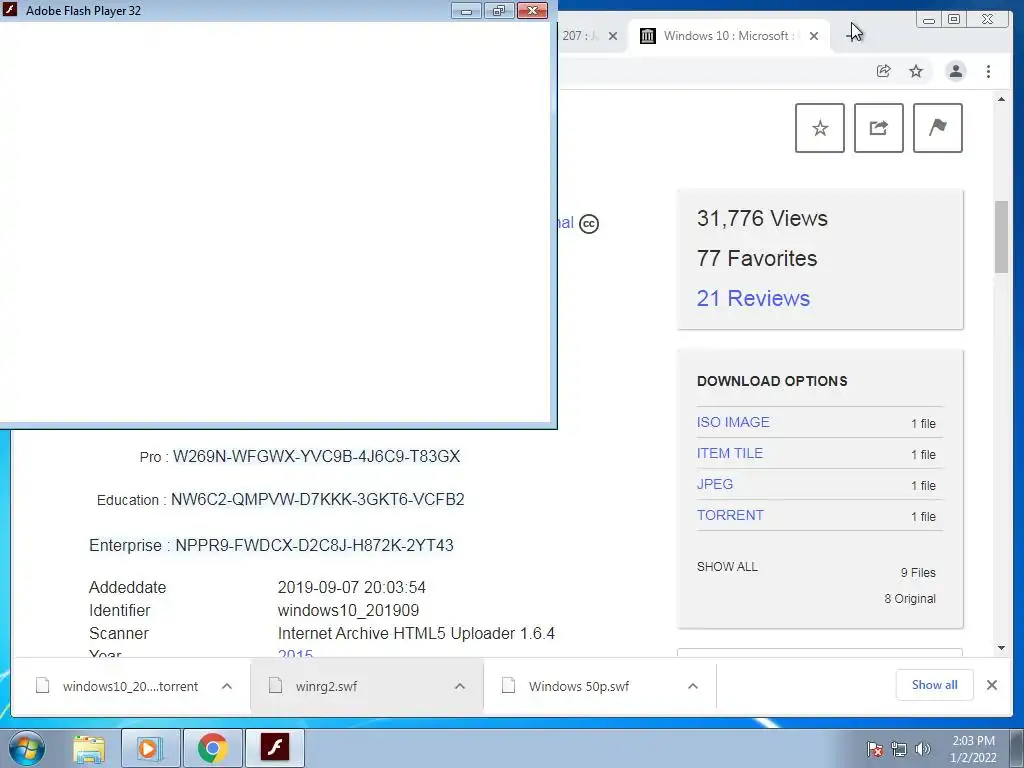Click the Flag item button
1024x768 pixels.
(937, 128)
